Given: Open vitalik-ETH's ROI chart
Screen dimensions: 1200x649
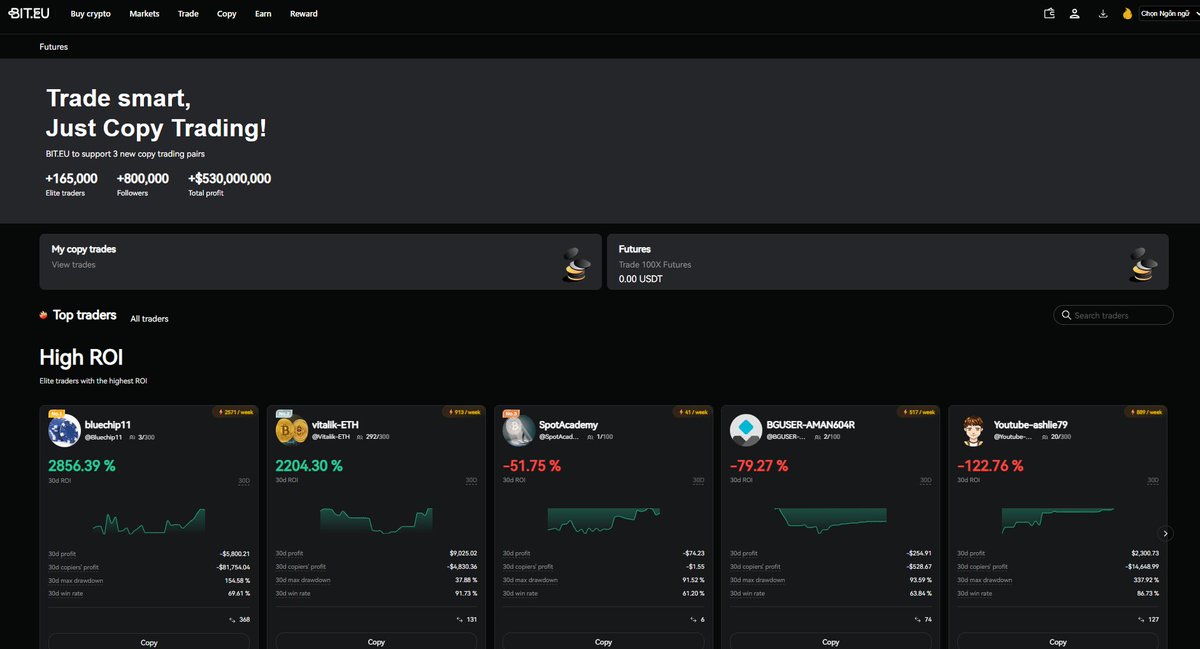Looking at the screenshot, I should pyautogui.click(x=376, y=520).
